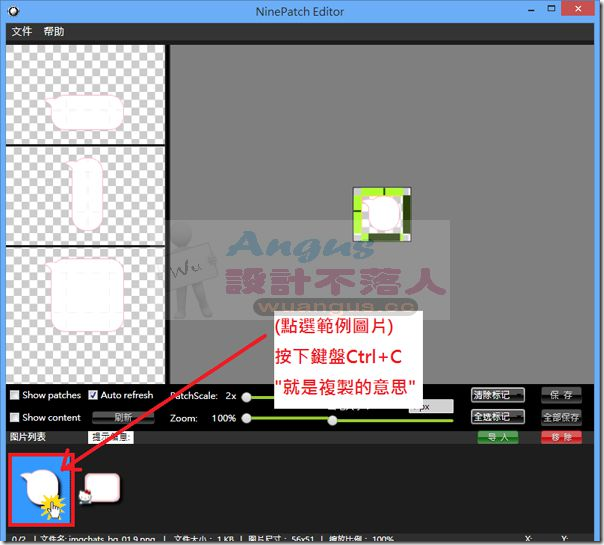This screenshot has width=604, height=545.
Task: Click the 提示信息 label
Action: [x=111, y=438]
